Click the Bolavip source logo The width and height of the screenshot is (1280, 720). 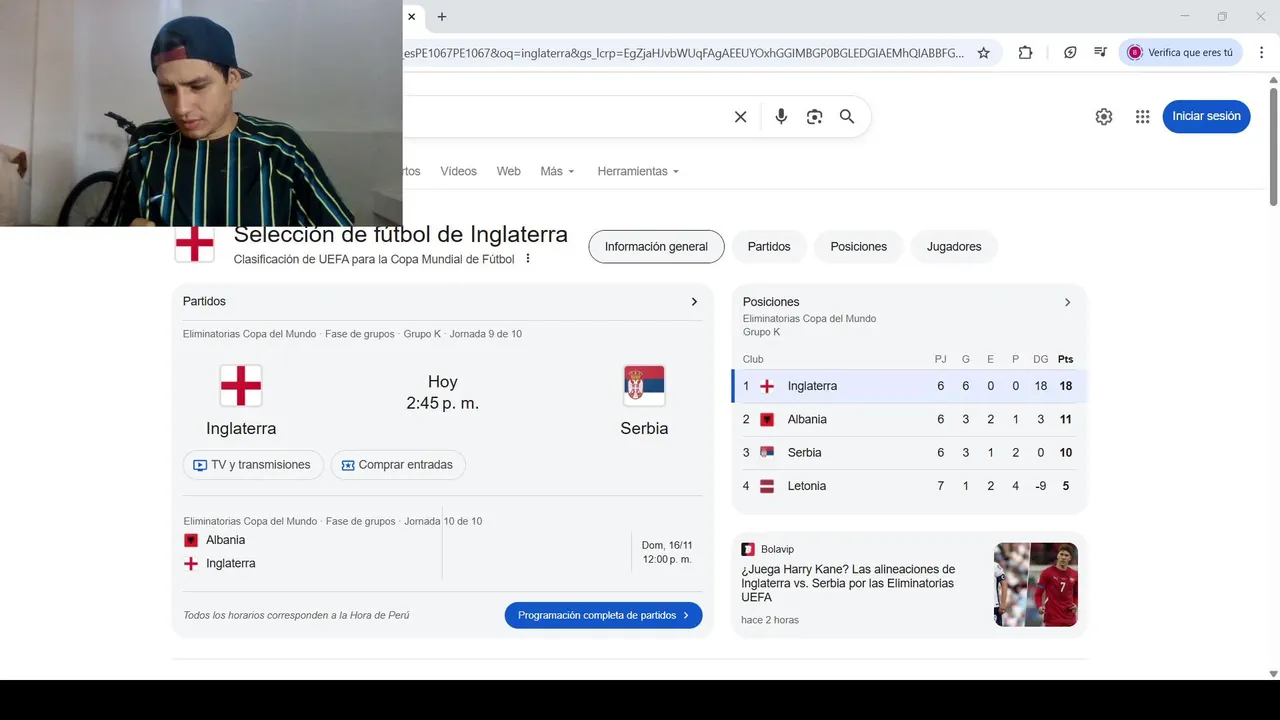[748, 549]
